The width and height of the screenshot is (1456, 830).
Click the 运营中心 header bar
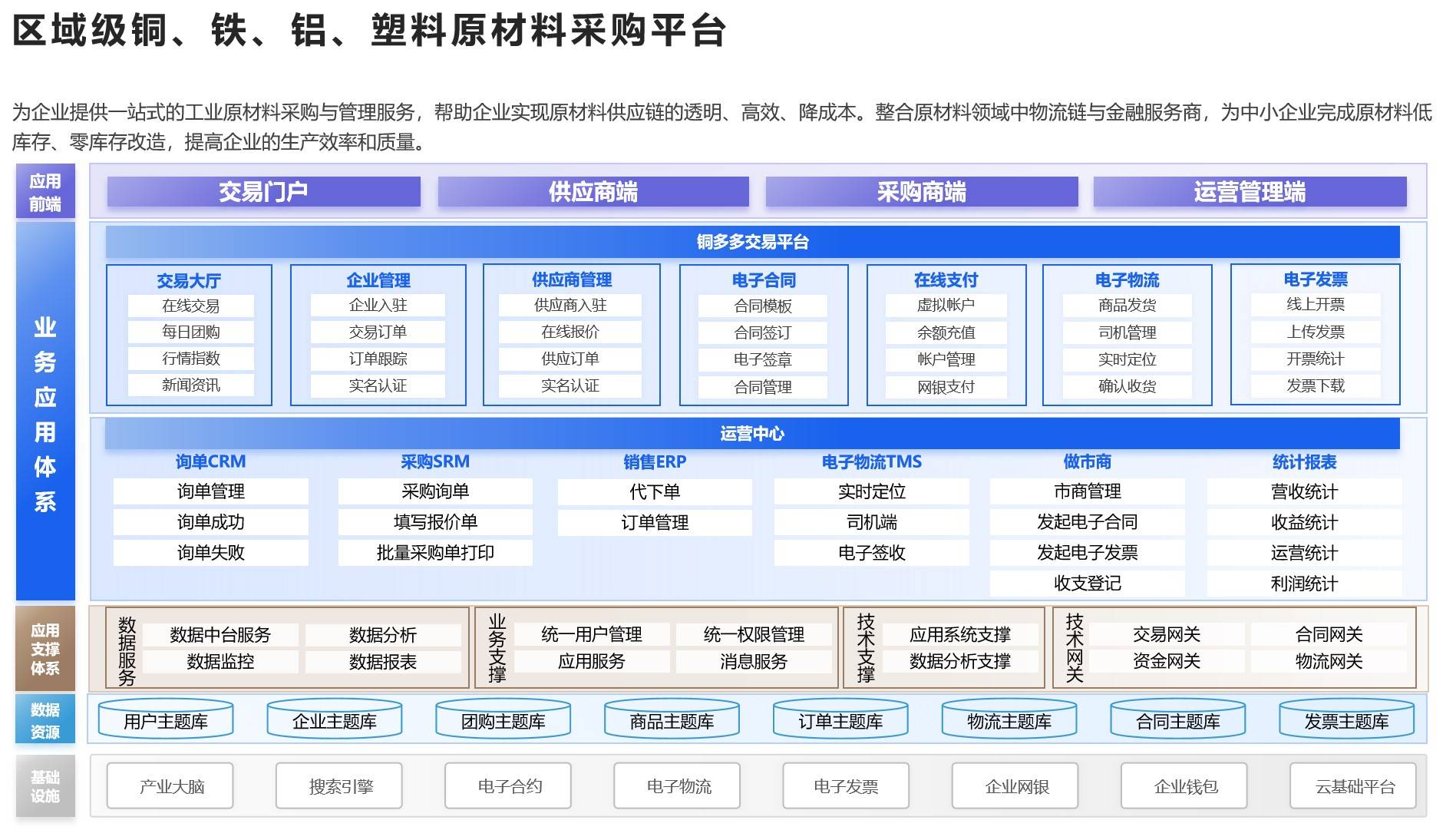click(x=752, y=434)
